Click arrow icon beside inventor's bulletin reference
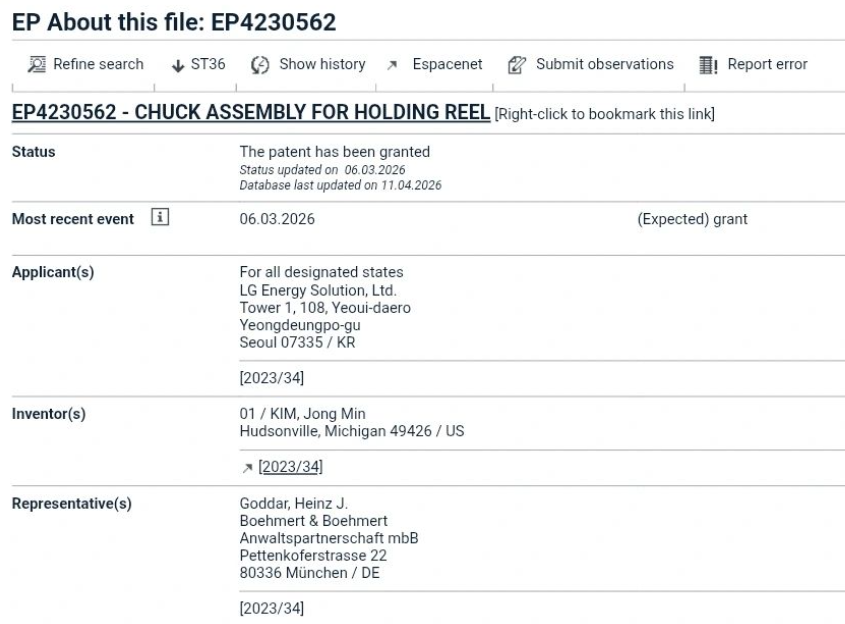Screen dimensions: 845x624 (x=246, y=467)
